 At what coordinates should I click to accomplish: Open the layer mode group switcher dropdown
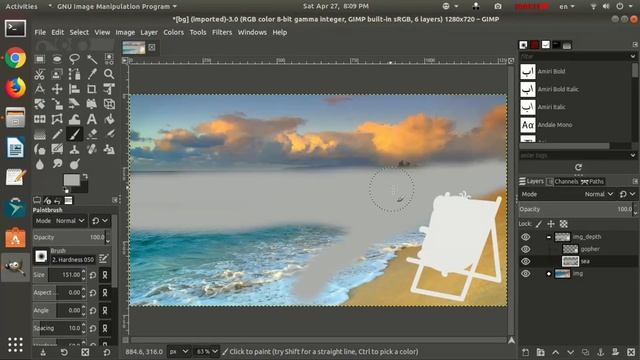point(627,194)
